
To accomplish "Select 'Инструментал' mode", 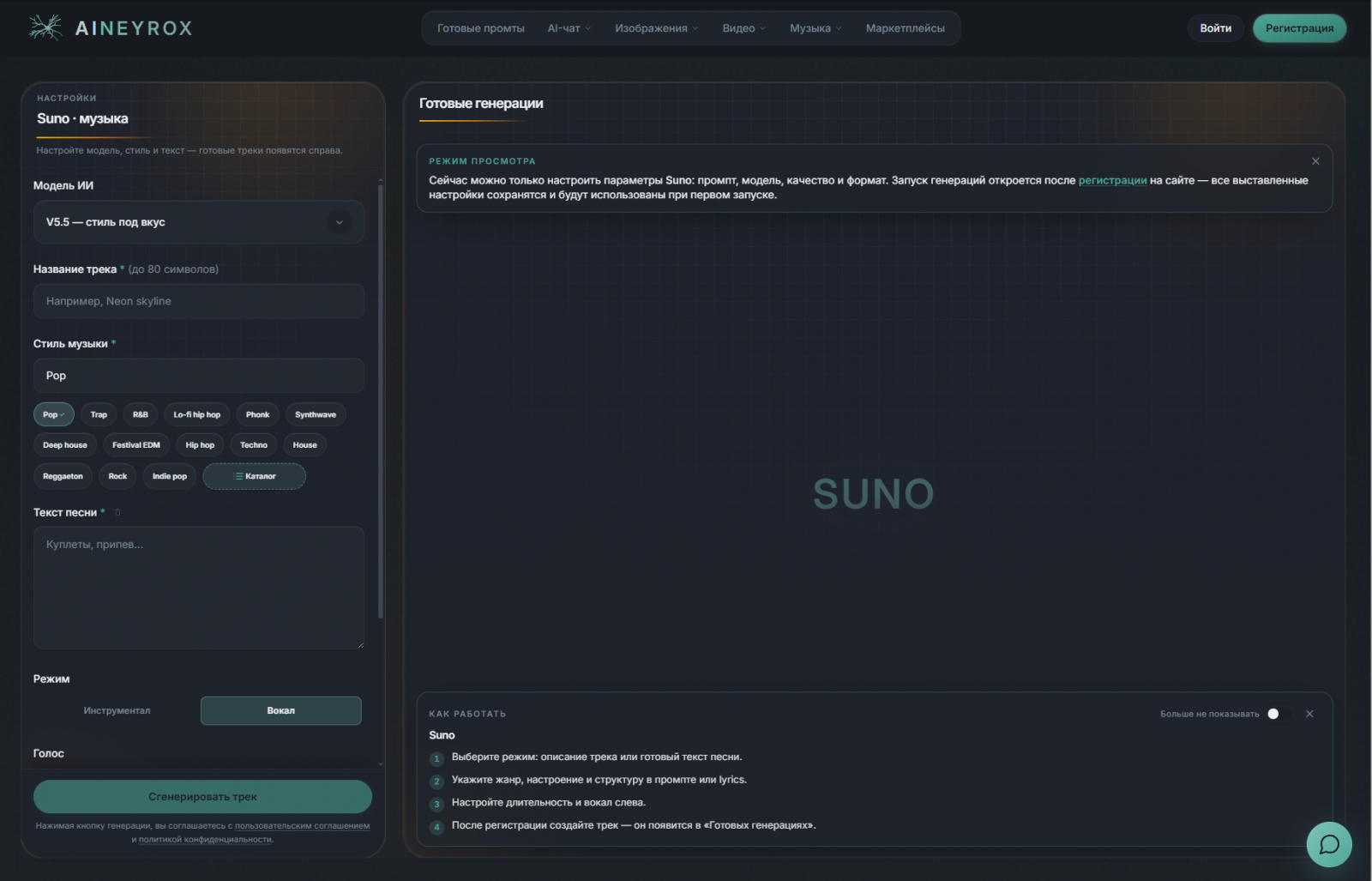I will 117,710.
